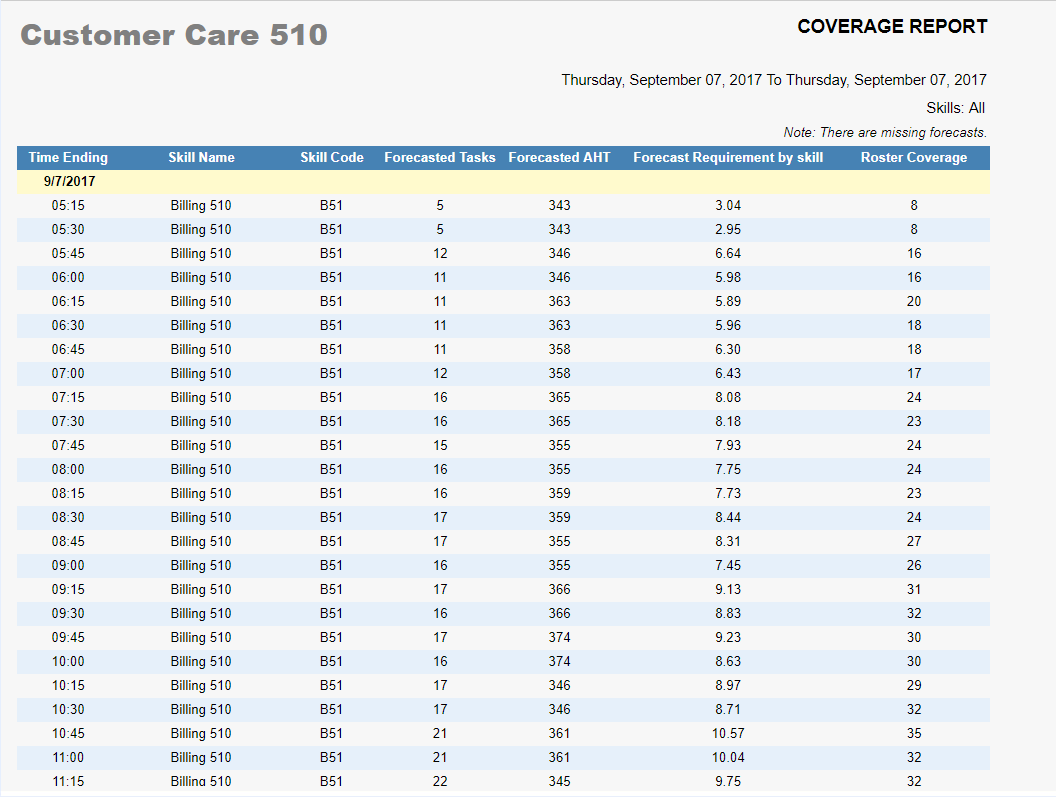Click the Customer Care 510 title
Image resolution: width=1056 pixels, height=797 pixels.
coord(174,35)
